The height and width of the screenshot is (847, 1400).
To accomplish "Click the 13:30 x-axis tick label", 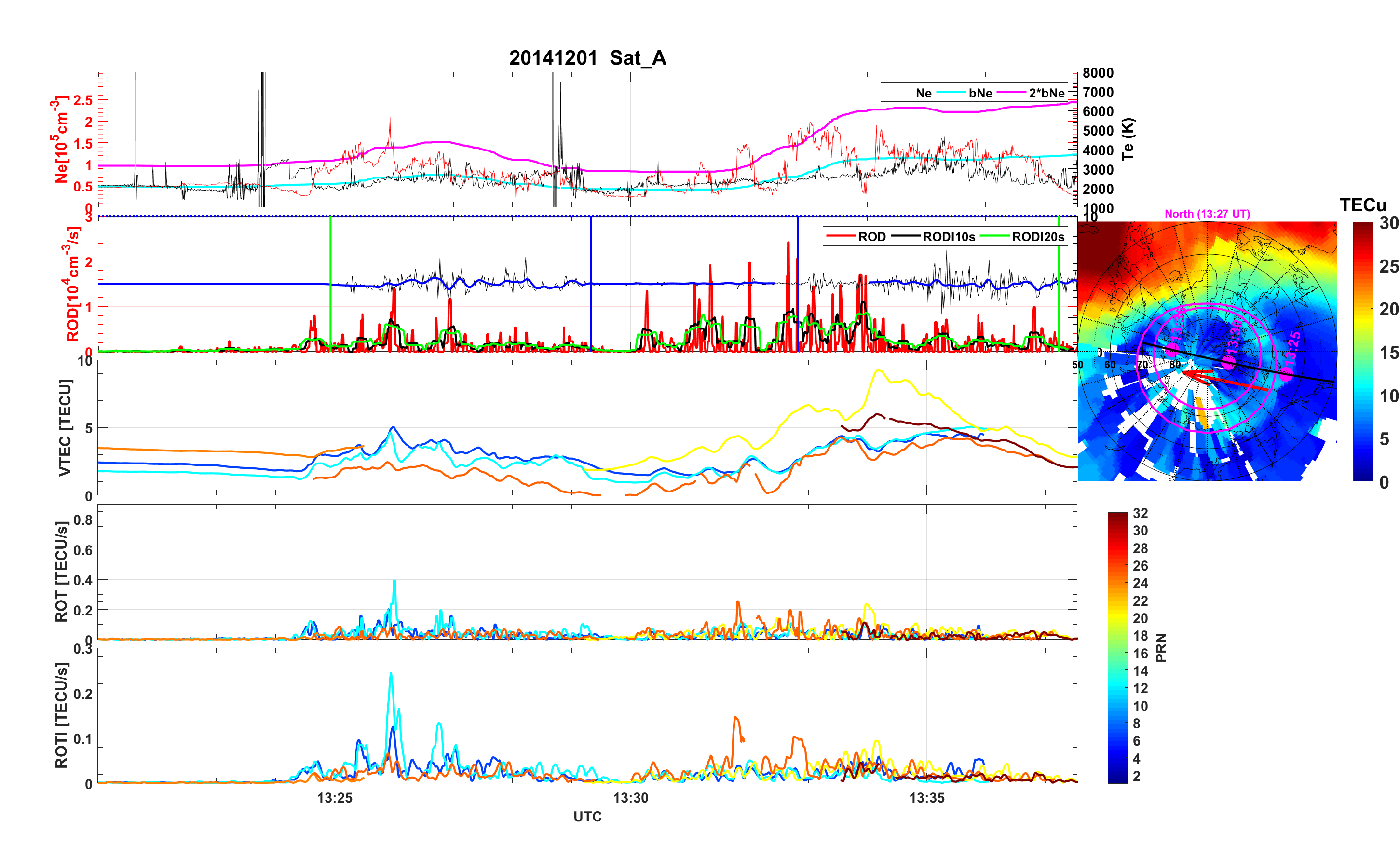I will click(631, 797).
